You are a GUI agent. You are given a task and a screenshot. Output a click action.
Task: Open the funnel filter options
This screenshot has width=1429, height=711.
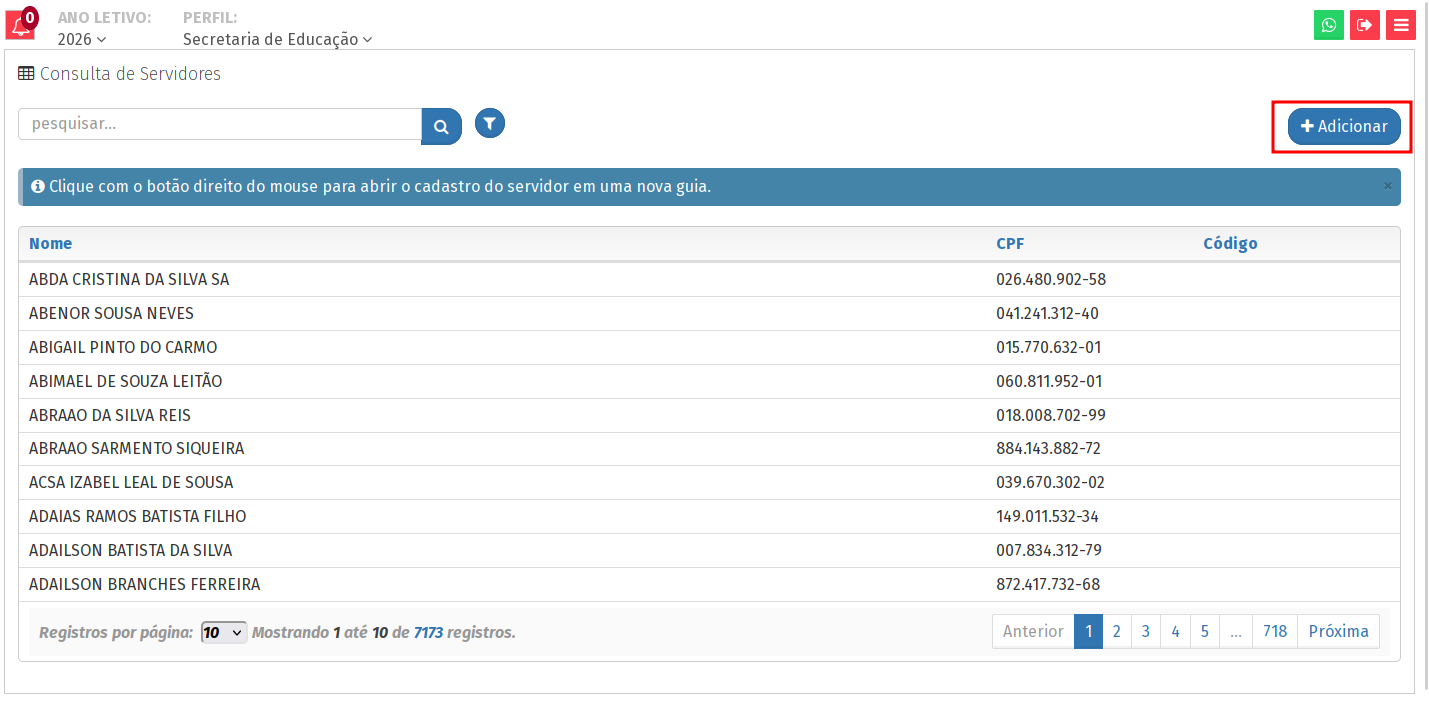pos(489,124)
